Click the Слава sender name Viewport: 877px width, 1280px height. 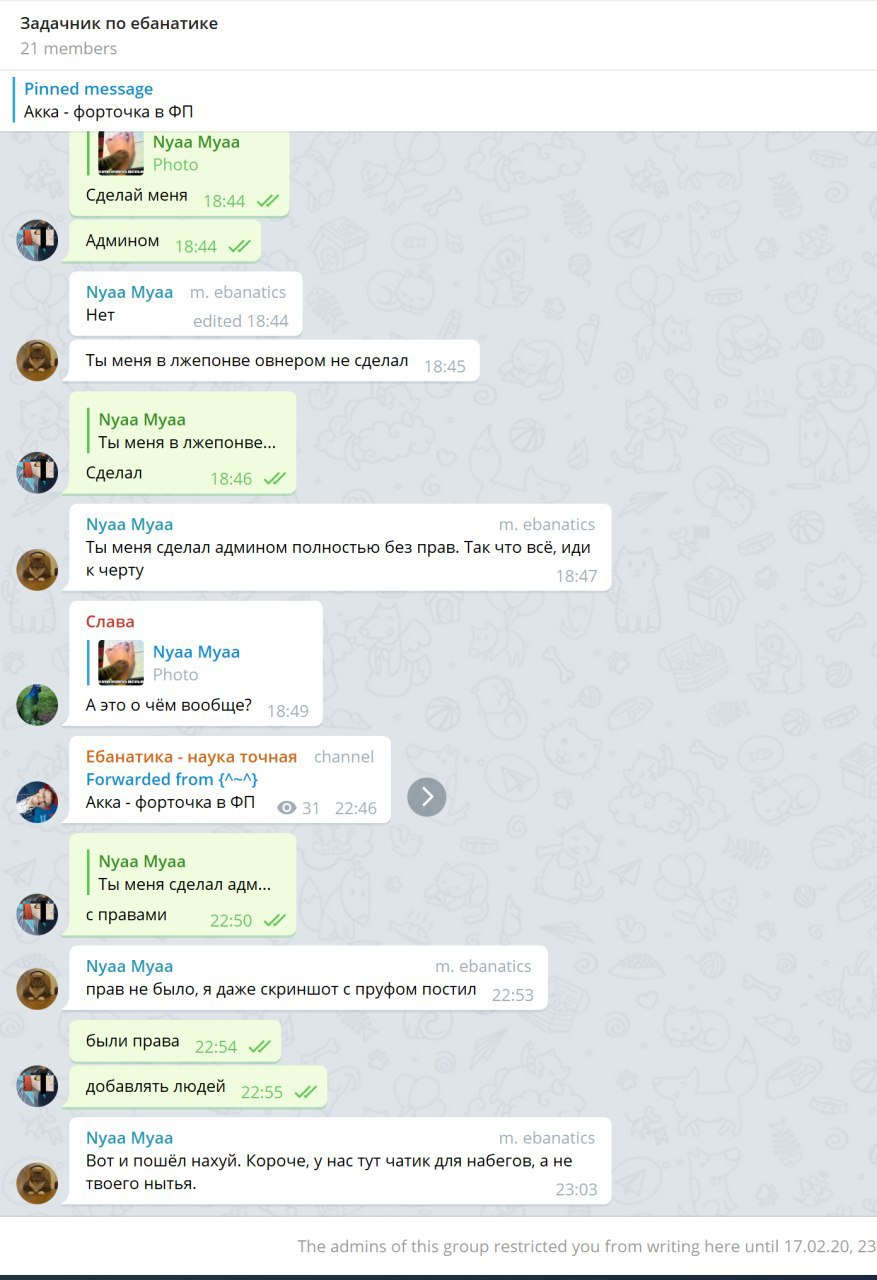click(110, 621)
